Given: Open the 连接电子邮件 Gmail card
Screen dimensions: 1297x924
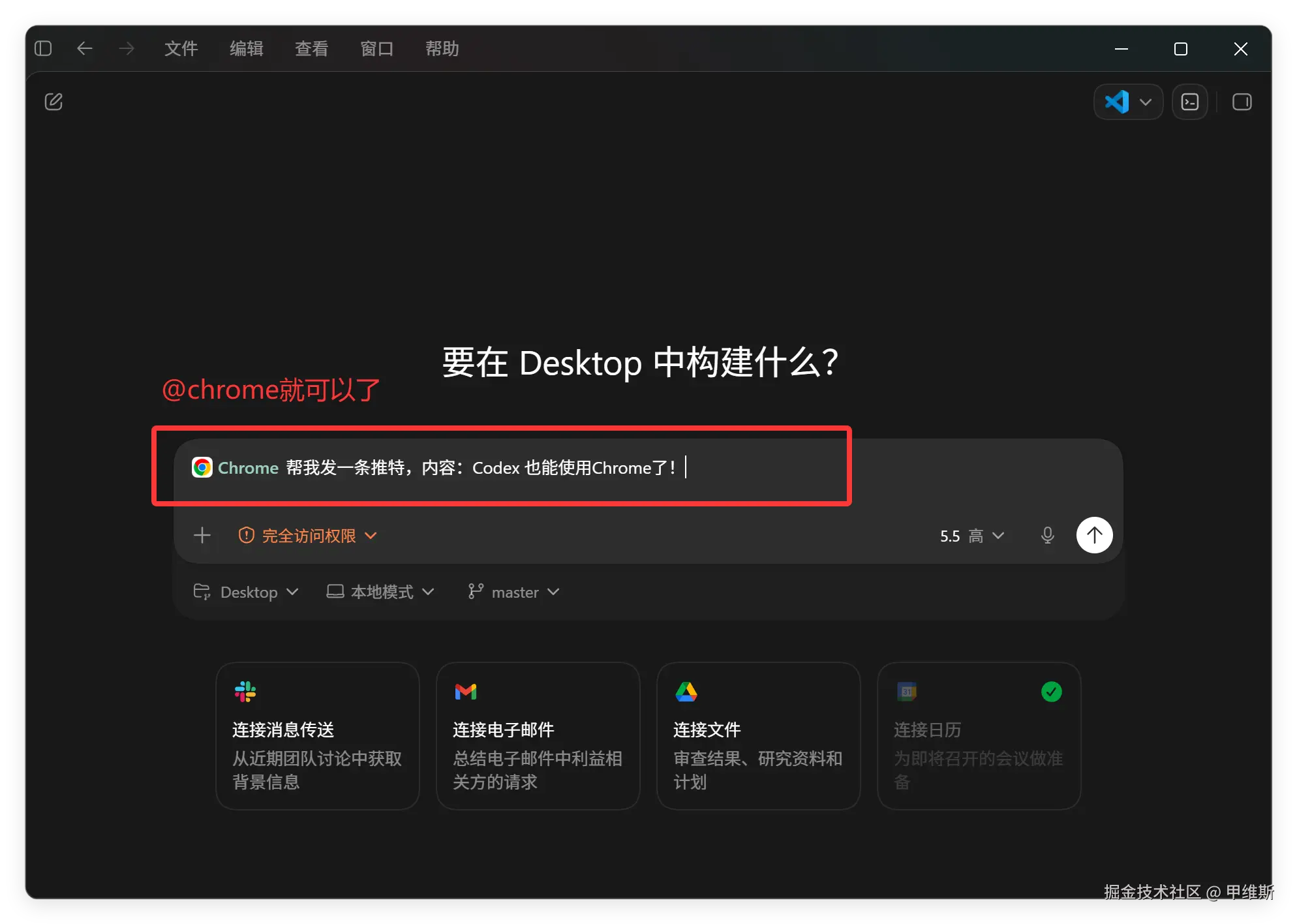Looking at the screenshot, I should point(538,736).
